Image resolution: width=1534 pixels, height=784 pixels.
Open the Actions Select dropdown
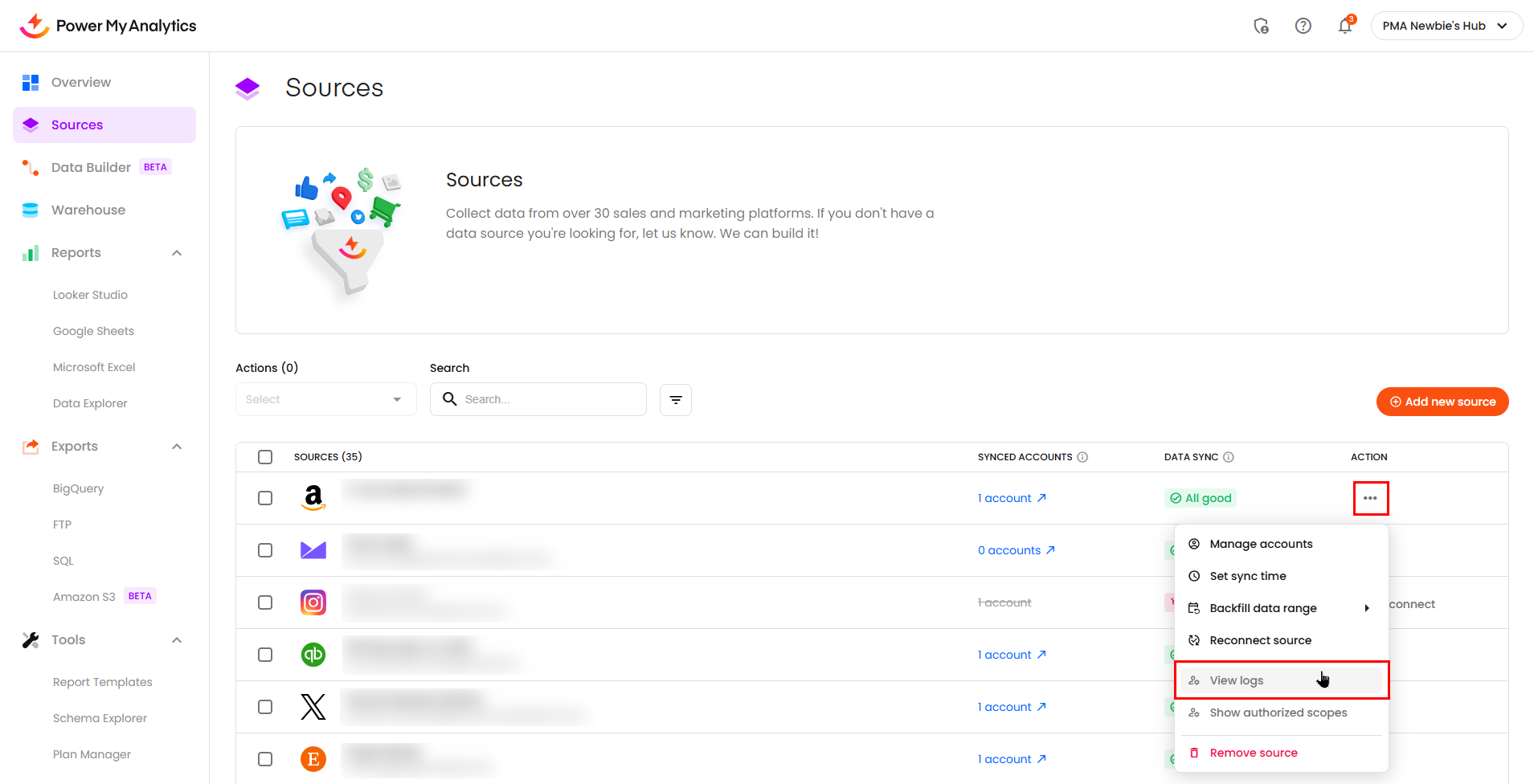[x=325, y=400]
